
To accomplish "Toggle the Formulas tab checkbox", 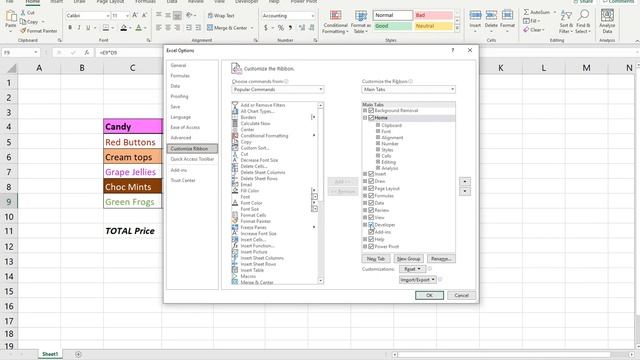I will (371, 196).
